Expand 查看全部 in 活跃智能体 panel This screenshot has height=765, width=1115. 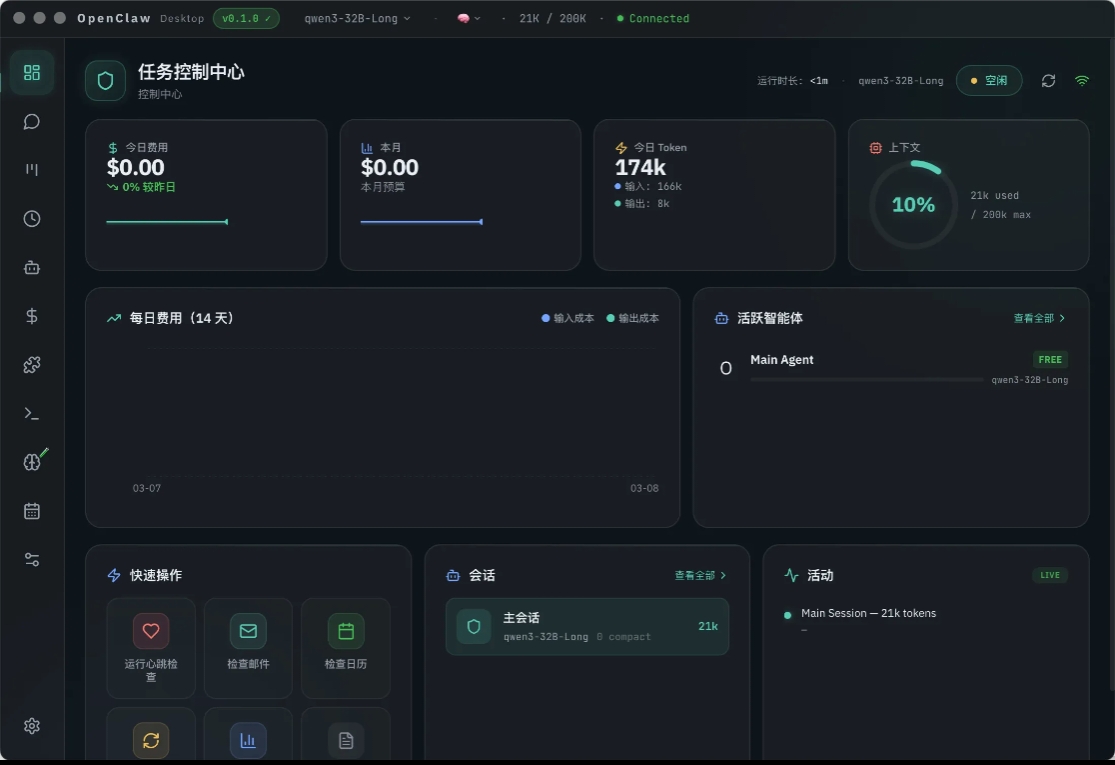pos(1039,318)
